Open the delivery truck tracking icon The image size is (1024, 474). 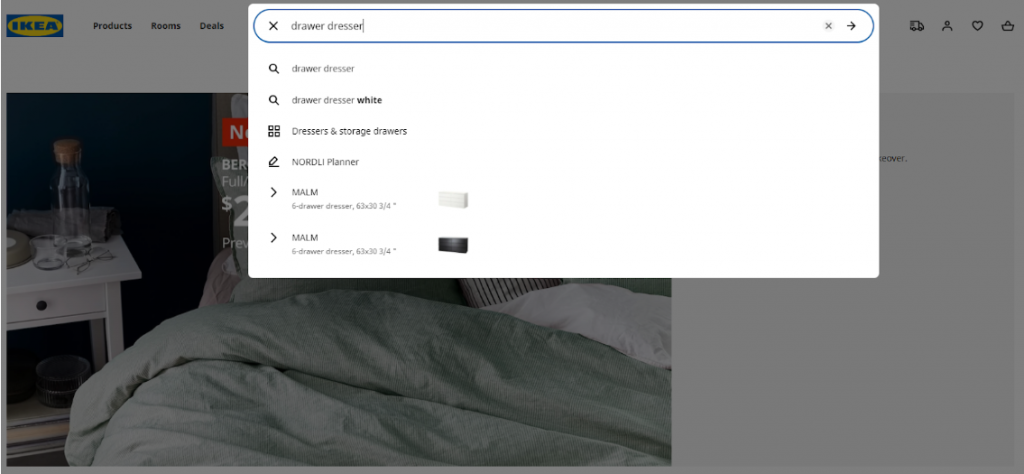(x=916, y=26)
